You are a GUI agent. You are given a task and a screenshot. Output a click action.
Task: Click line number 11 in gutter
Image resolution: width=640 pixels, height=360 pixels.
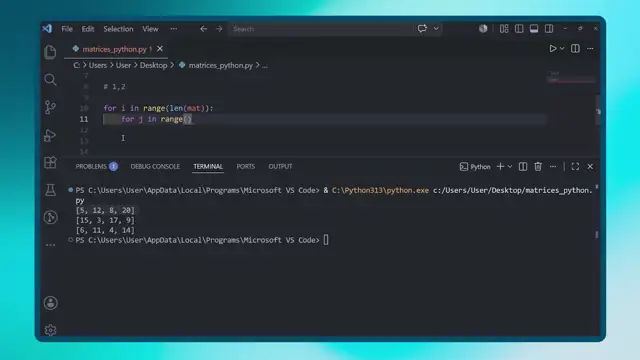pyautogui.click(x=84, y=119)
